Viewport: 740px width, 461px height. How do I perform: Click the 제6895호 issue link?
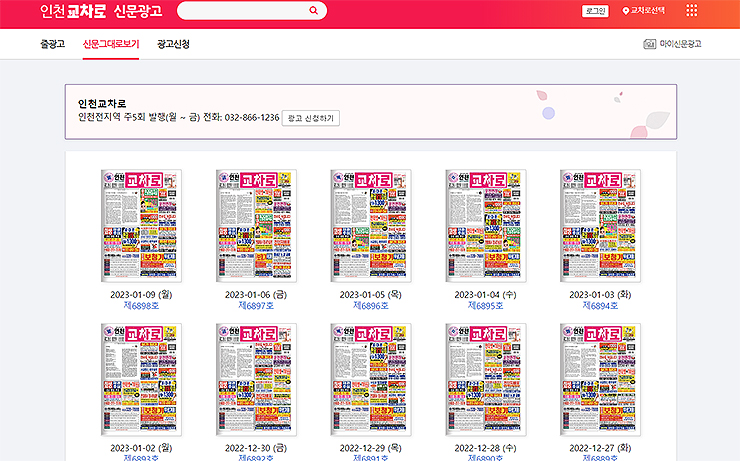(485, 306)
